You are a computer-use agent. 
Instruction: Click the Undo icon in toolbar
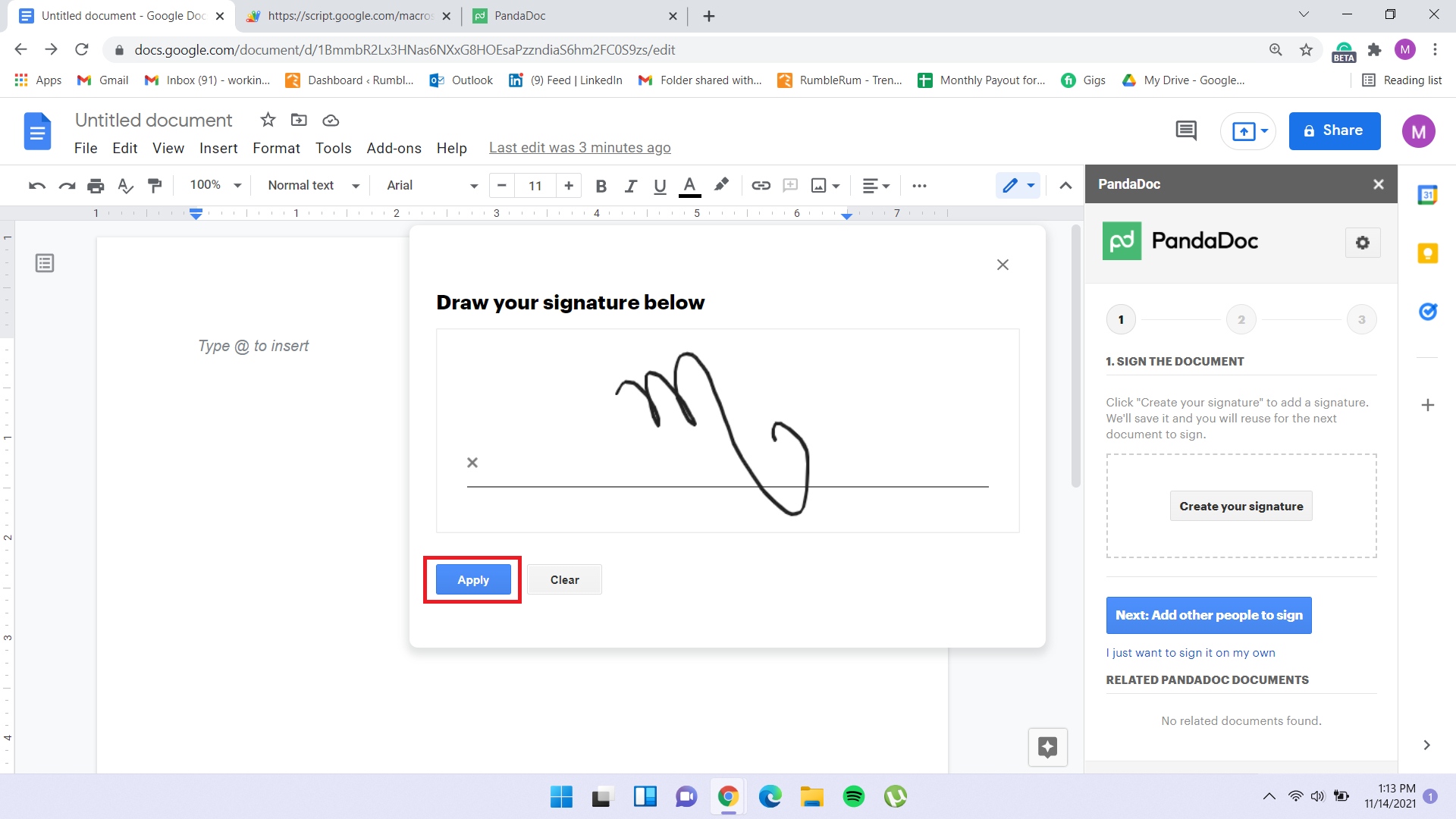tap(36, 186)
